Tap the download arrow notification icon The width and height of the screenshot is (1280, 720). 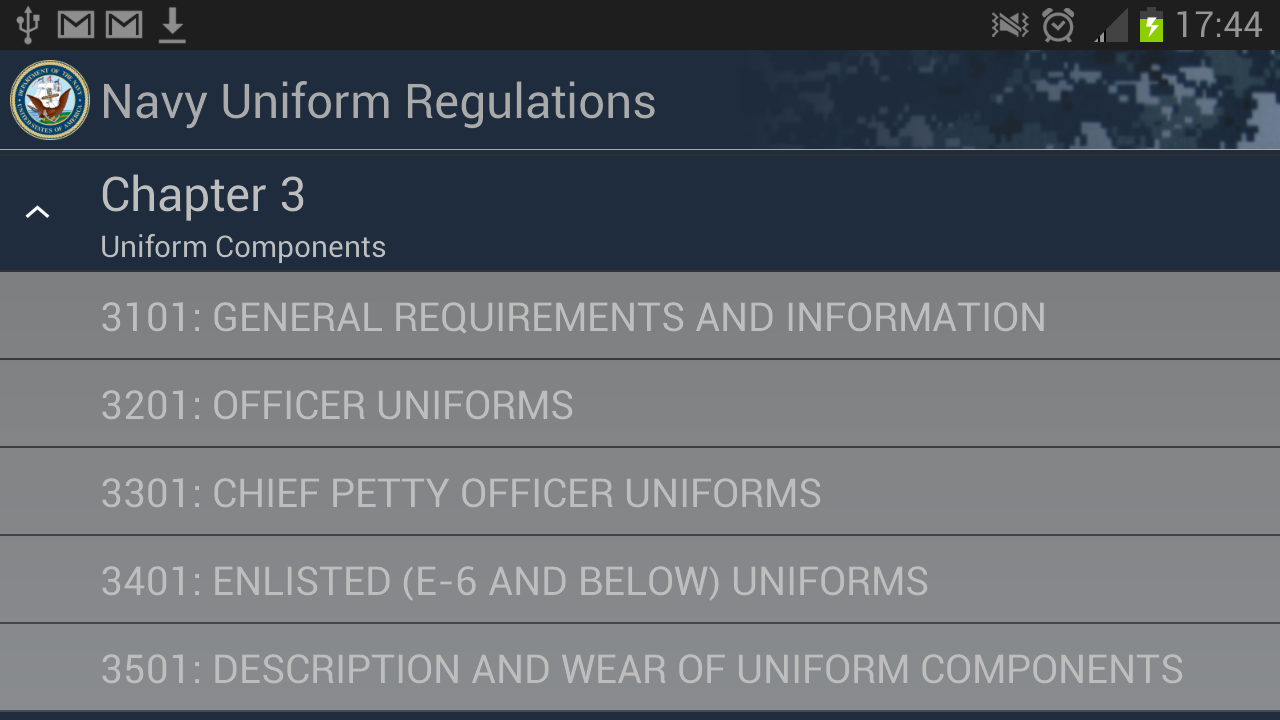[173, 24]
